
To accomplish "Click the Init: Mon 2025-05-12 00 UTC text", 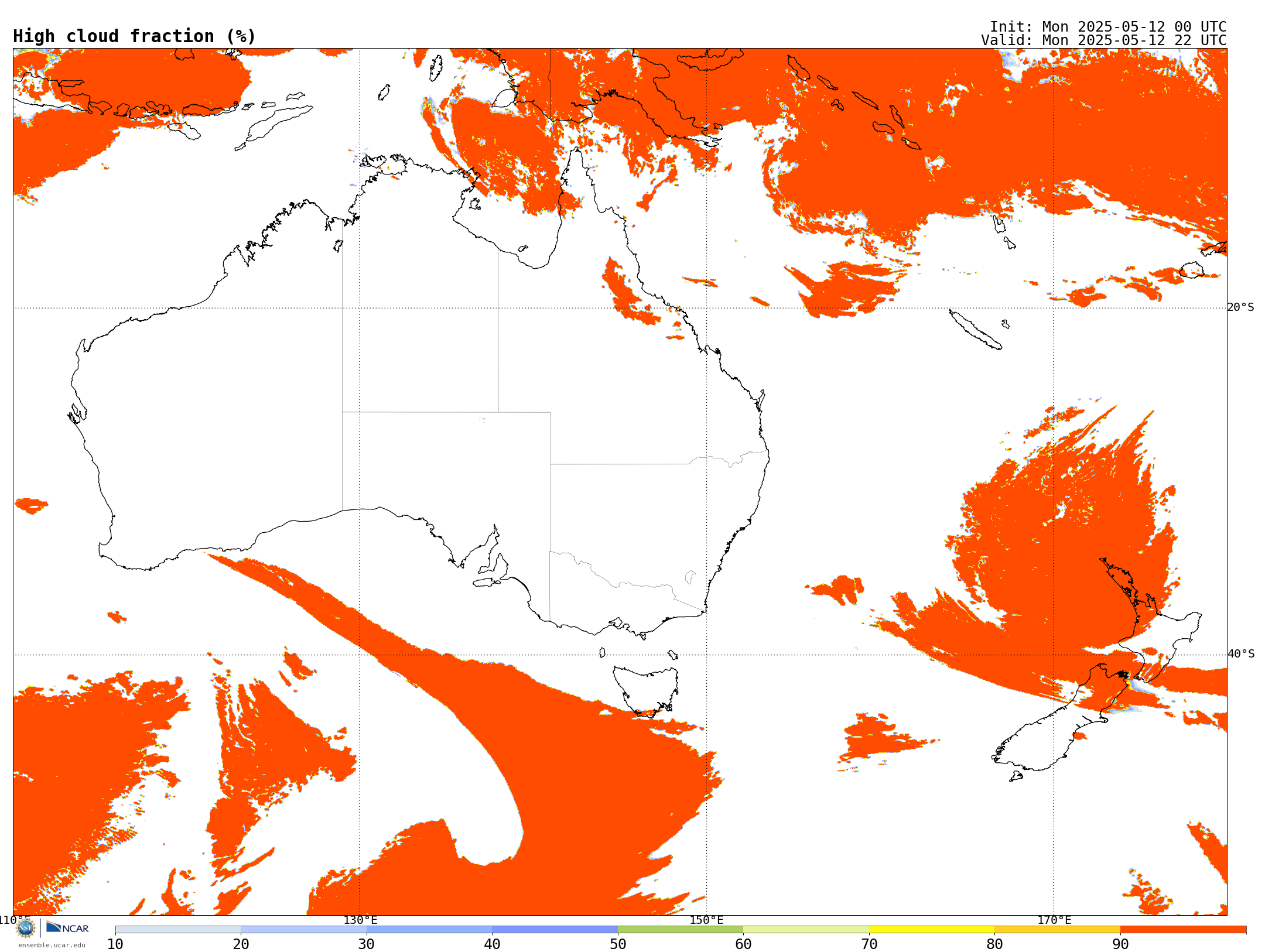I will pos(1108,27).
